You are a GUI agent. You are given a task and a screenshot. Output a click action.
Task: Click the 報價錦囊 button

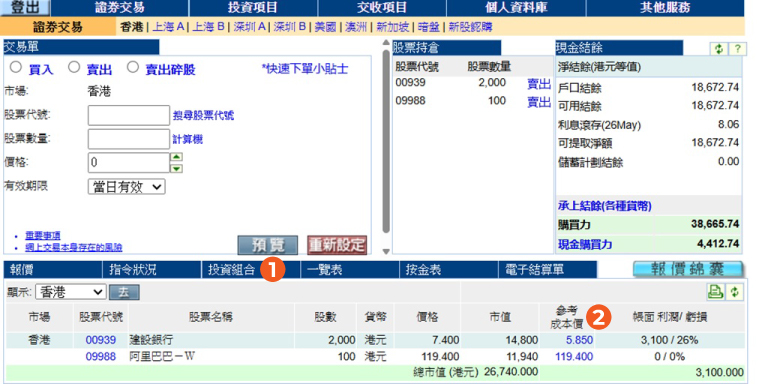(x=688, y=269)
